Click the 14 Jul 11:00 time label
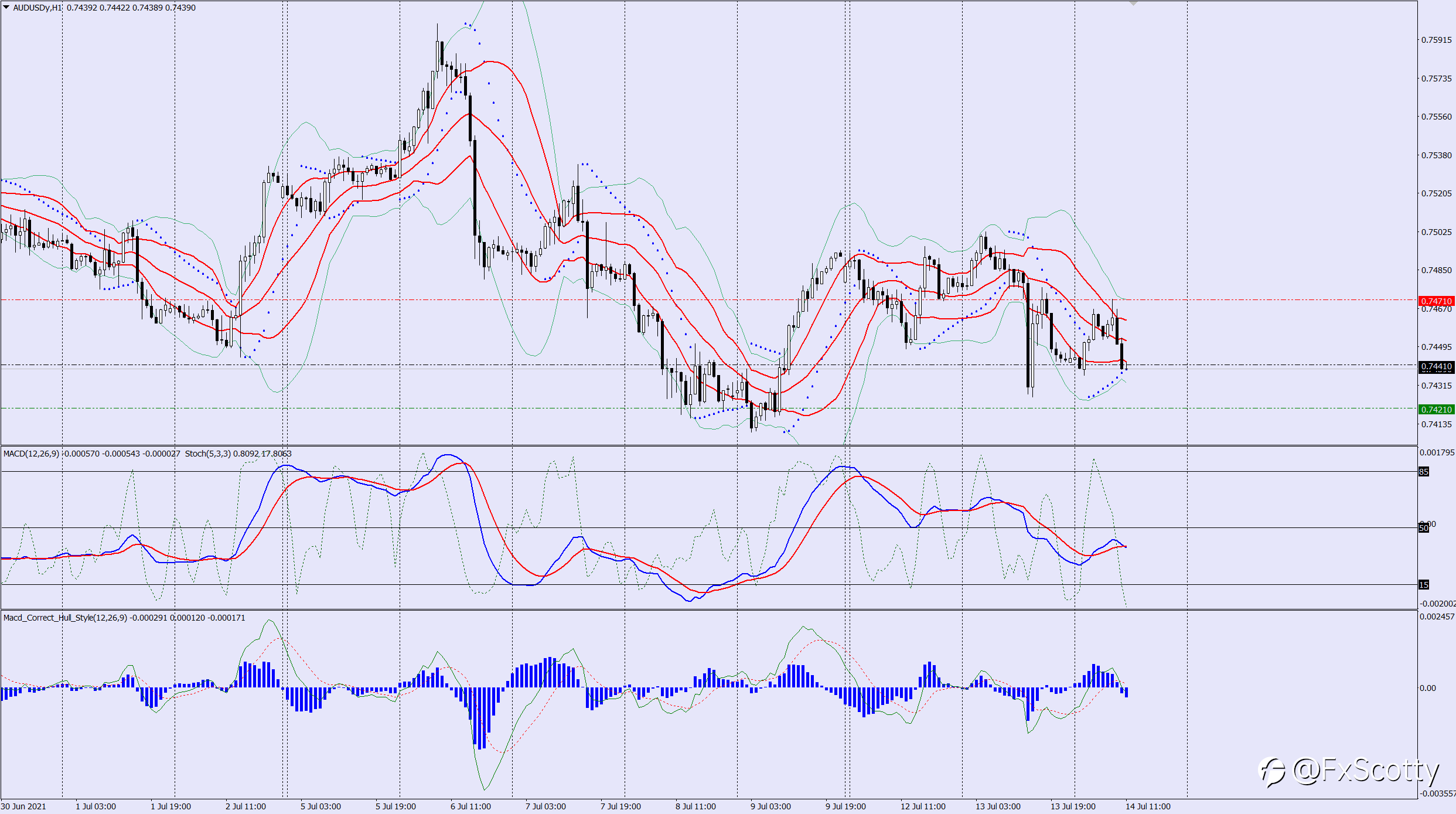Screen dimensions: 1456x814 click(x=1148, y=806)
